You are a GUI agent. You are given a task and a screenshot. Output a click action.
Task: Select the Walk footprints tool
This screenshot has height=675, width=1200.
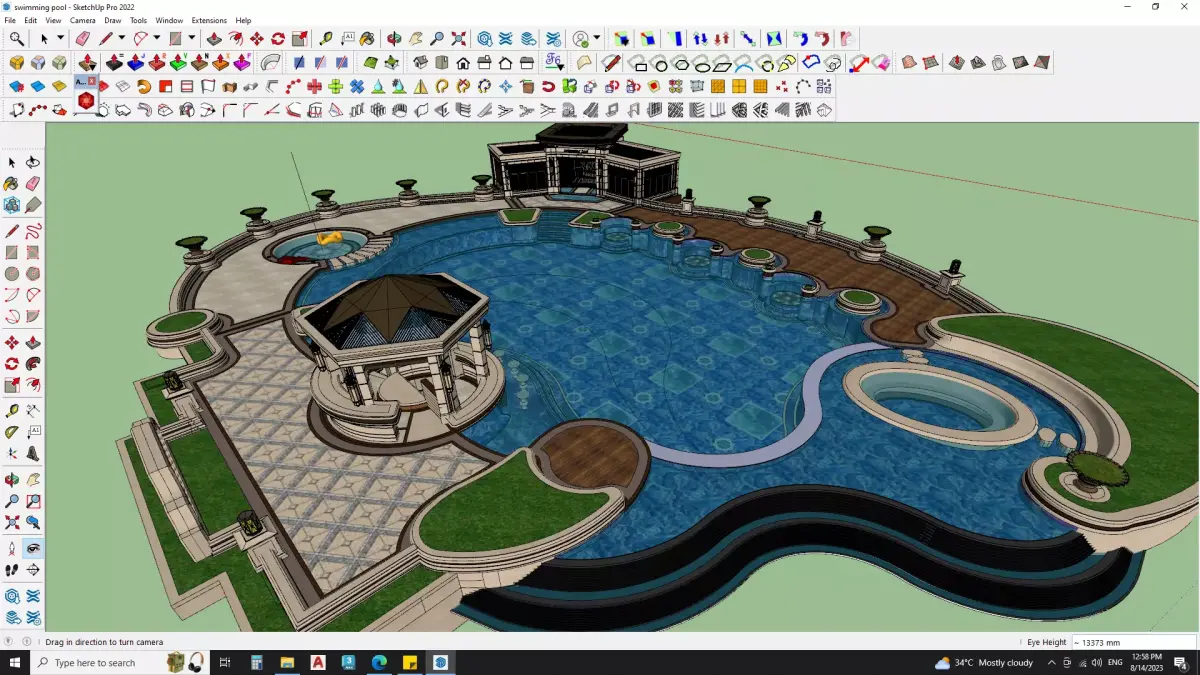(x=12, y=570)
